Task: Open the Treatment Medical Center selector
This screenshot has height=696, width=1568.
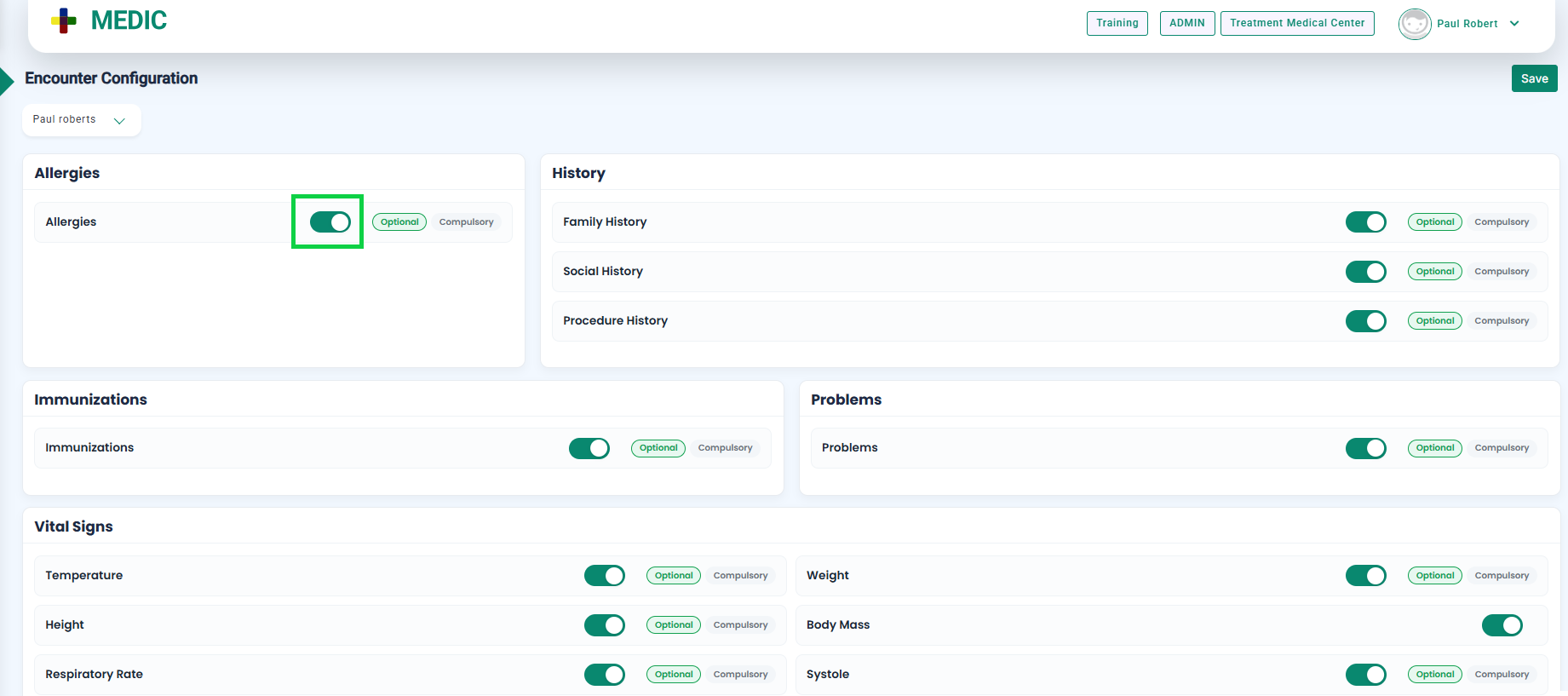Action: [x=1296, y=23]
